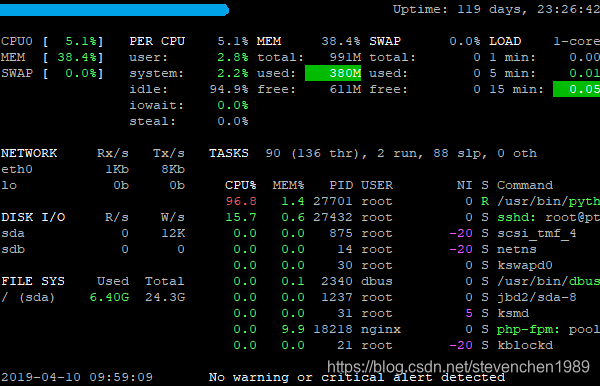This screenshot has width=600, height=386.
Task: Click the MEM% column header
Action: [289, 186]
